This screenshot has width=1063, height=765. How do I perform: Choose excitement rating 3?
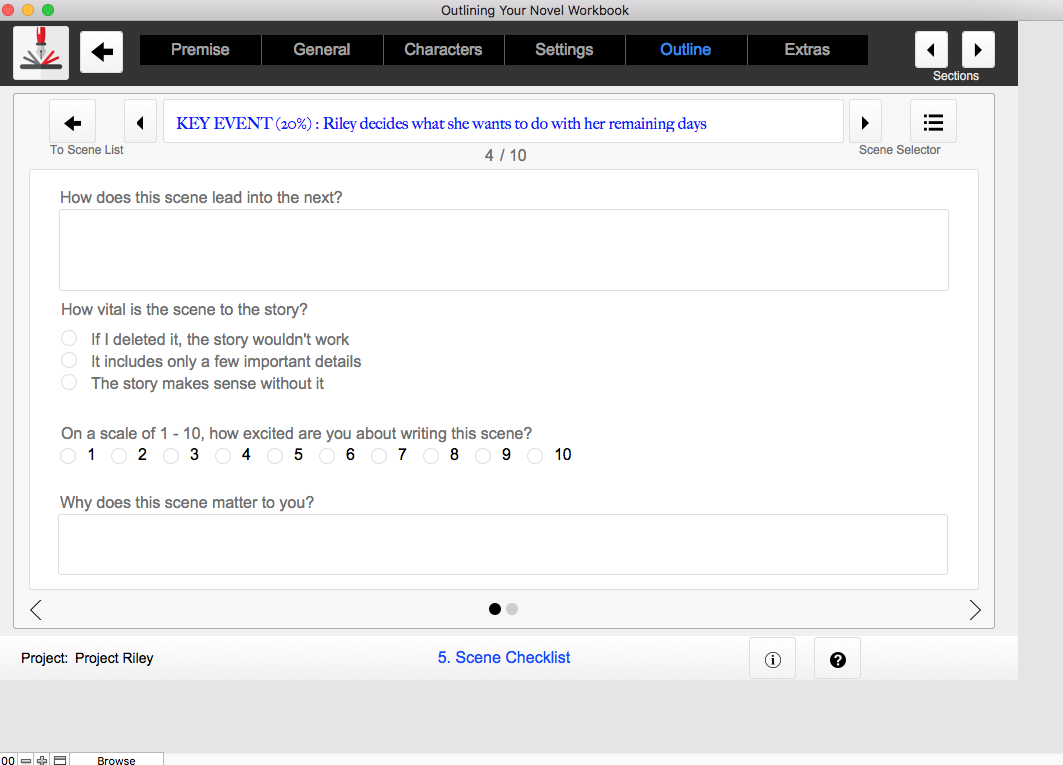(x=171, y=456)
